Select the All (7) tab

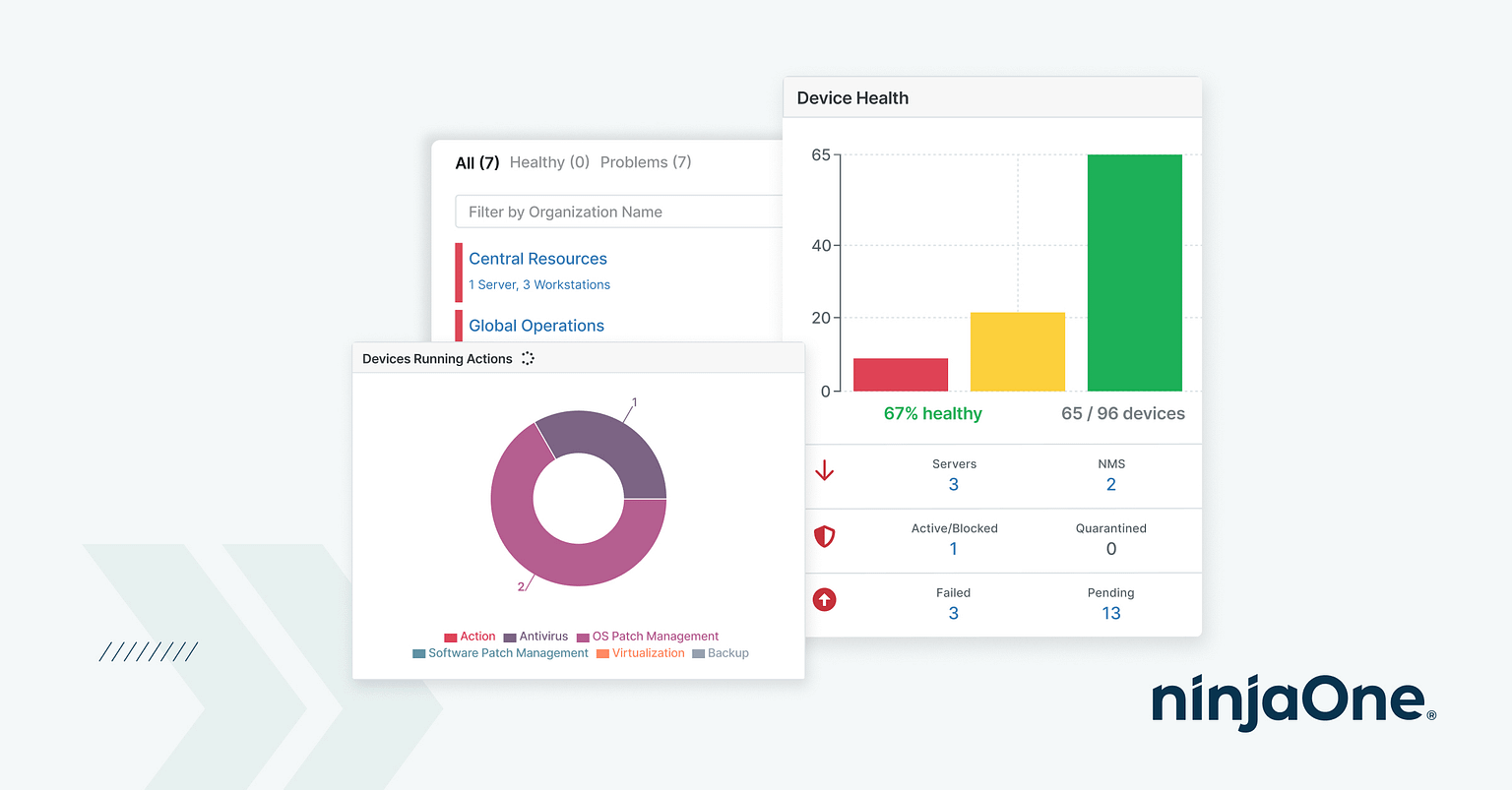[476, 161]
